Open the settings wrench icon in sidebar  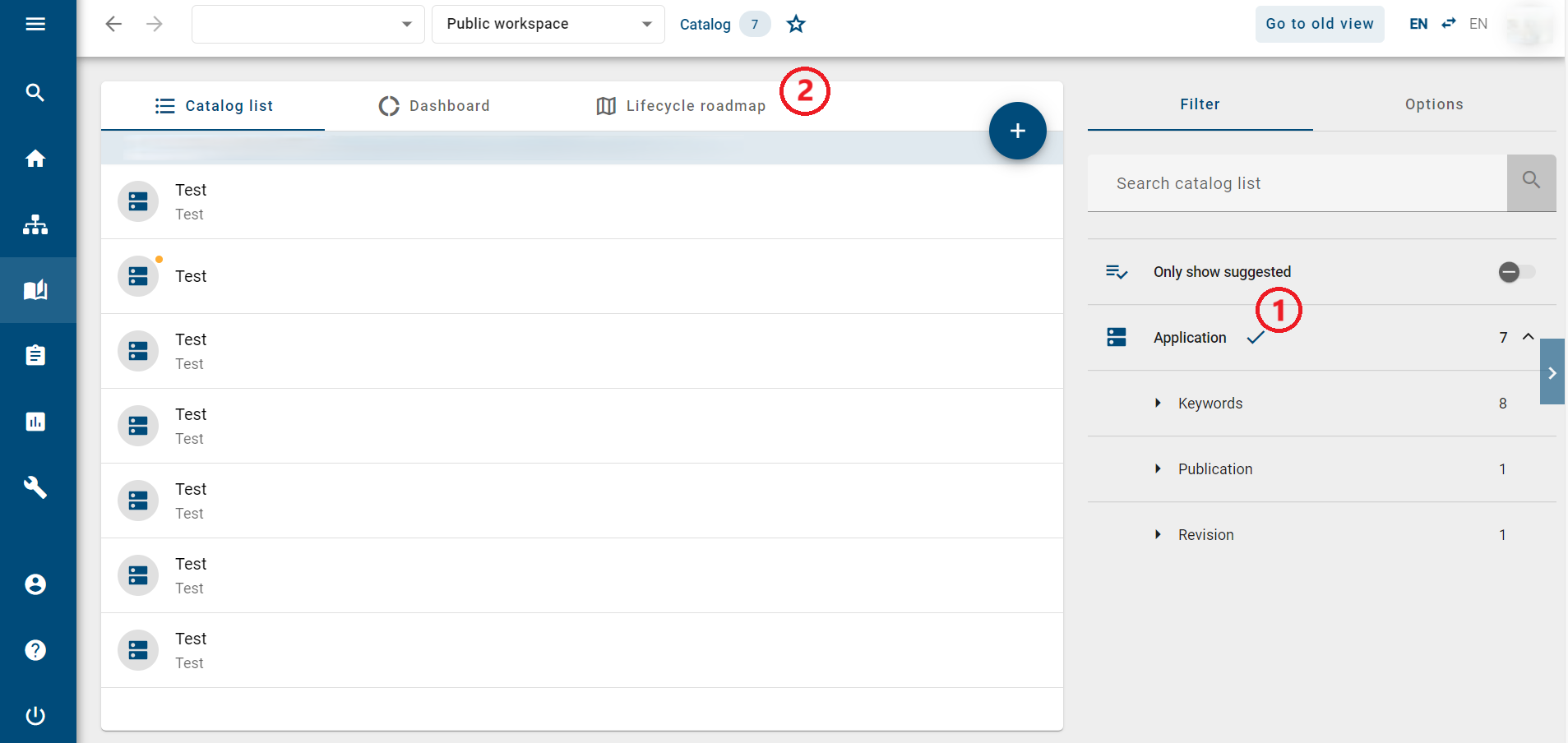[x=36, y=487]
